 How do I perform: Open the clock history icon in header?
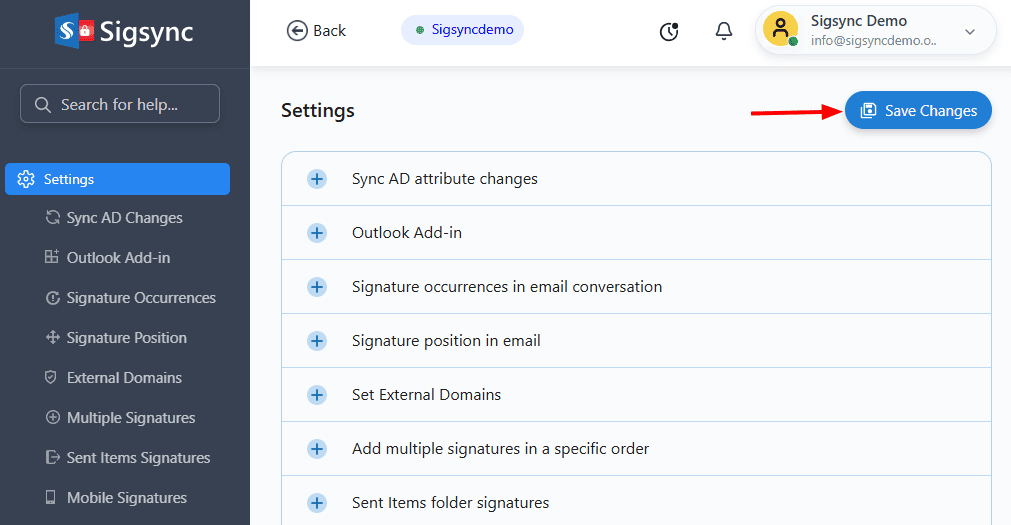669,31
